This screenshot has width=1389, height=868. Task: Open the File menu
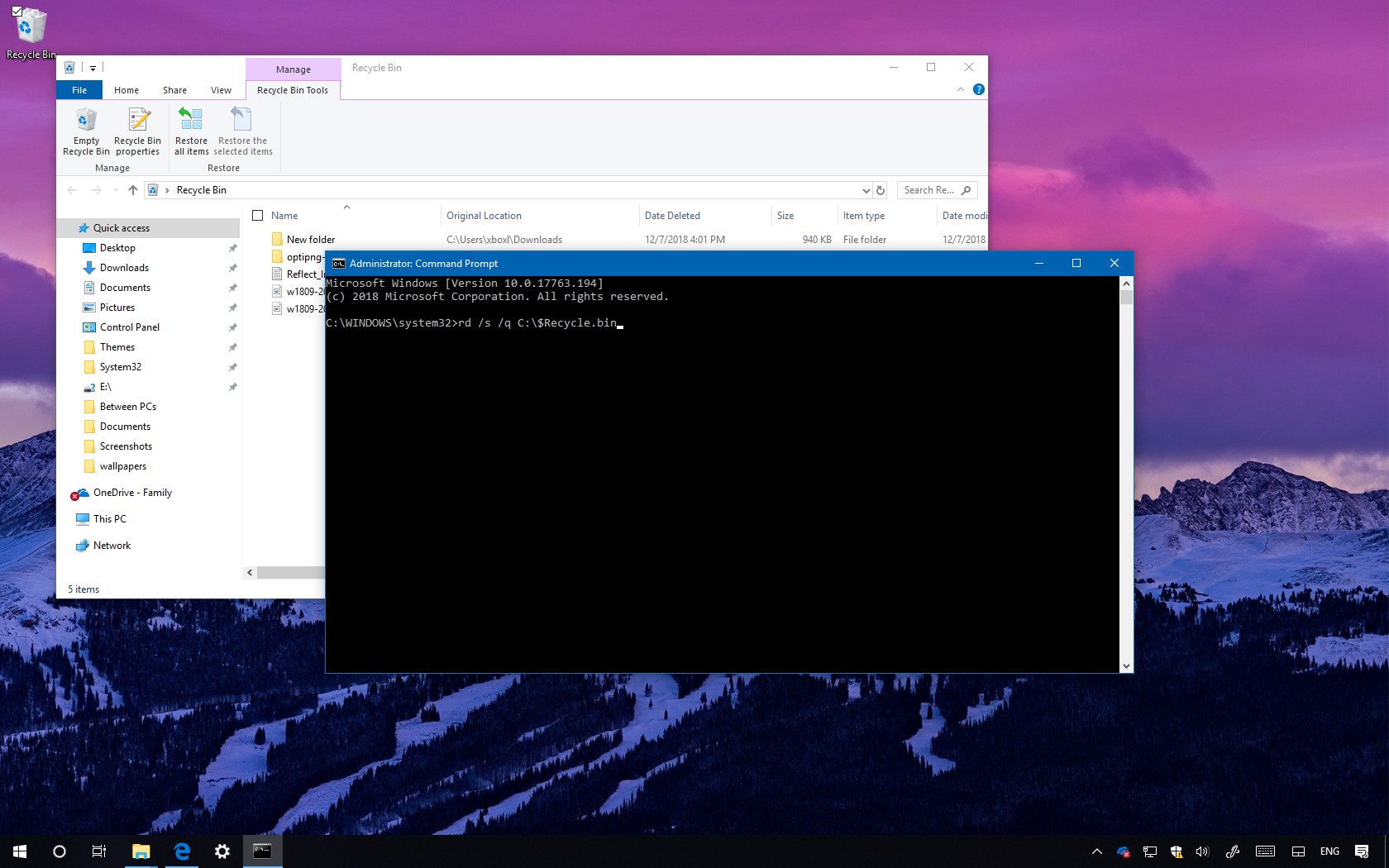coord(79,89)
